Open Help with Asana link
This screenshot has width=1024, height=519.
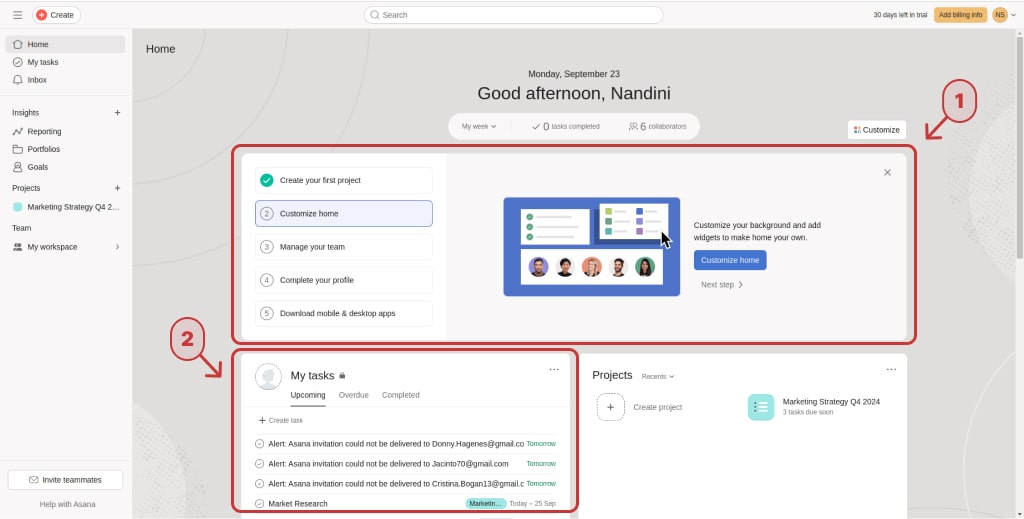pyautogui.click(x=67, y=504)
